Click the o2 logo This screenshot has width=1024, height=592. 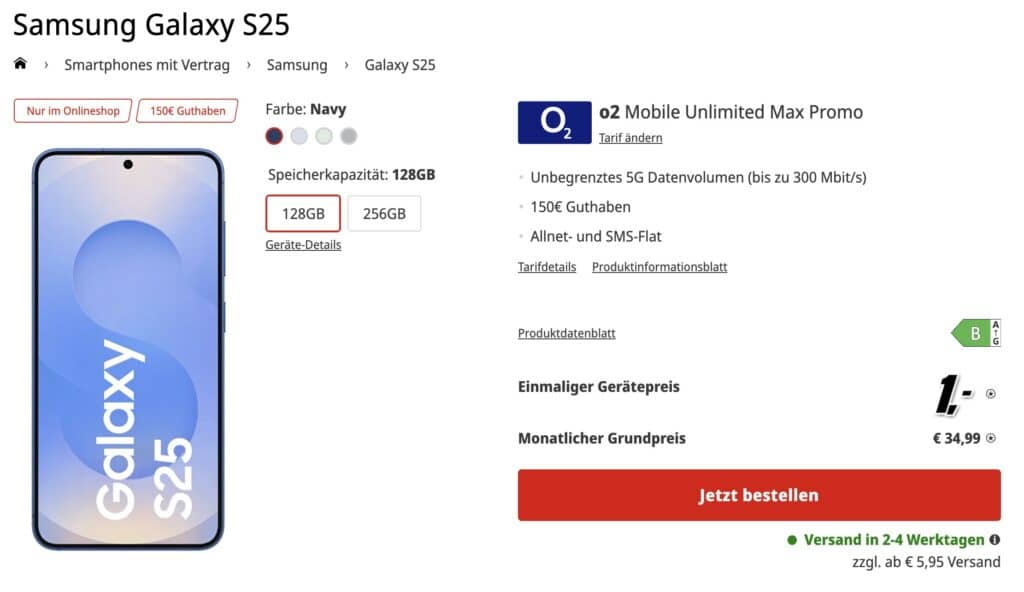tap(553, 122)
